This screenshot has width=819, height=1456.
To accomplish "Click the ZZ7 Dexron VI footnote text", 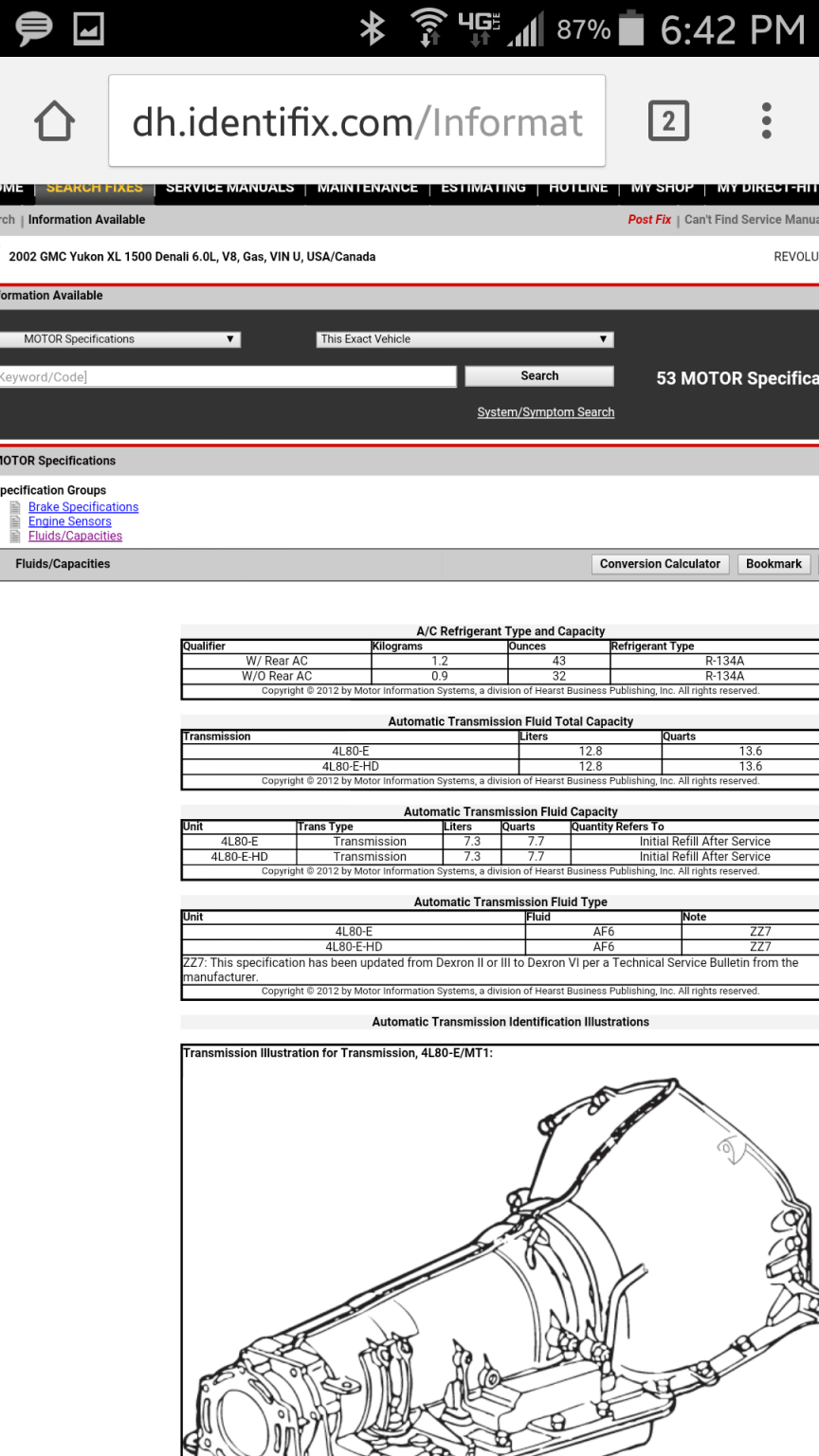I will 491,970.
